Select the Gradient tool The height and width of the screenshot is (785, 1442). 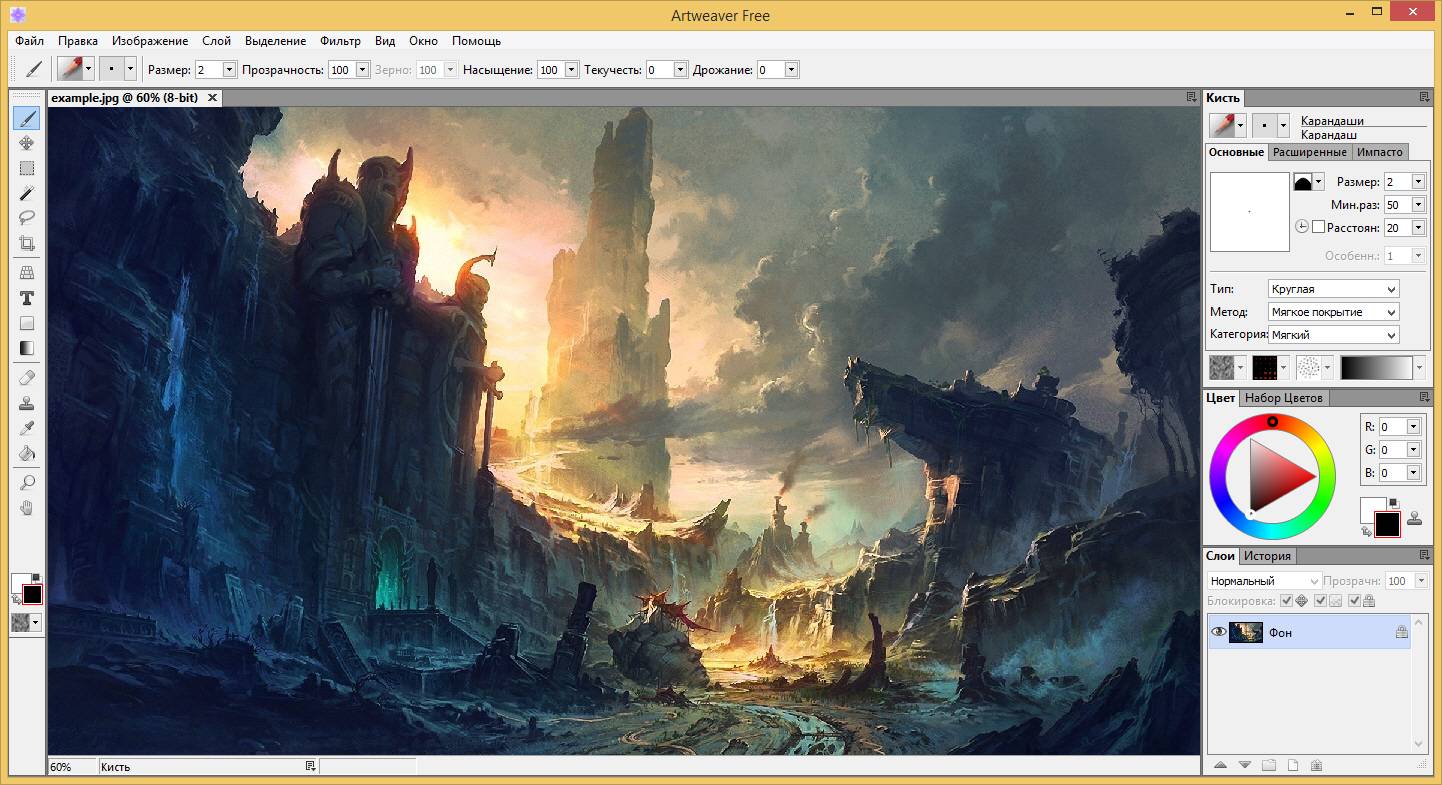point(27,348)
